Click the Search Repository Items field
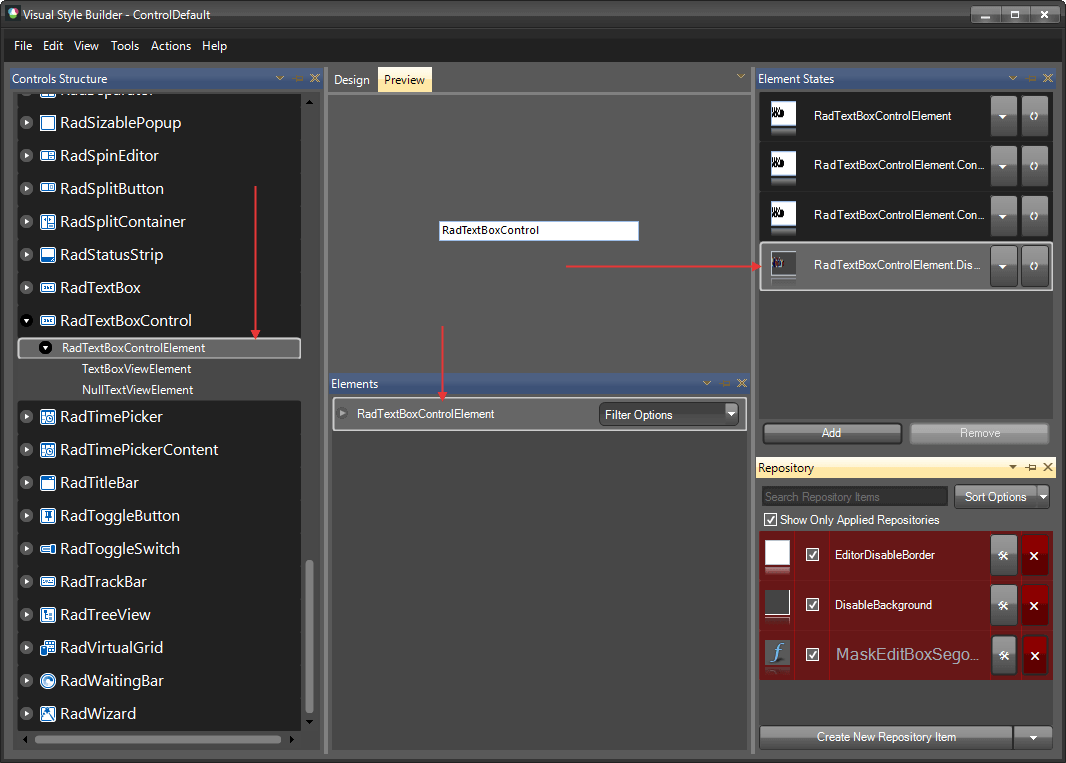The image size is (1066, 763). pyautogui.click(x=853, y=496)
